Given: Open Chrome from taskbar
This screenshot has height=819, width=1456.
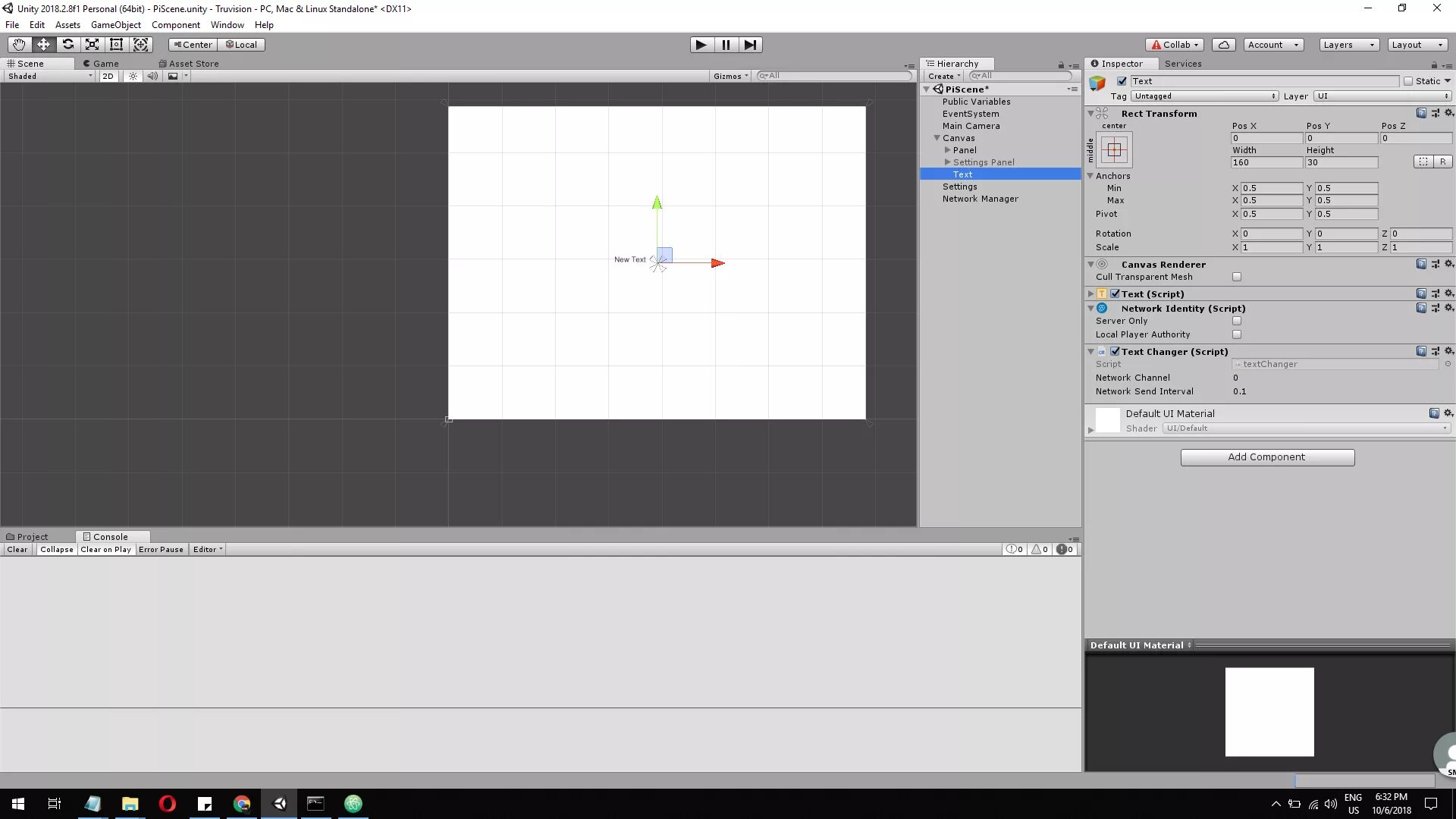Looking at the screenshot, I should [242, 804].
